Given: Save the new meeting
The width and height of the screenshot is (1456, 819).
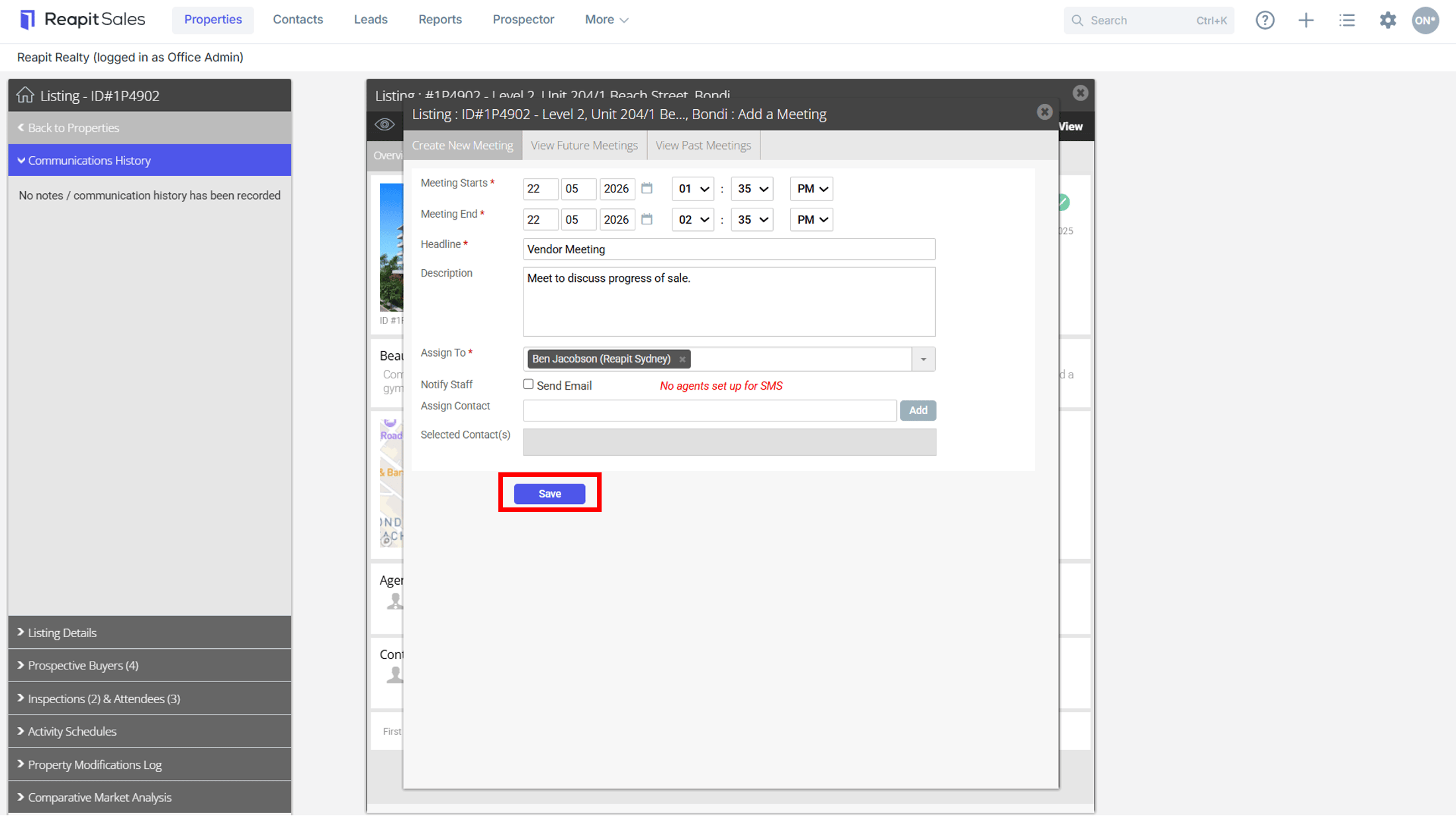Looking at the screenshot, I should tap(549, 494).
